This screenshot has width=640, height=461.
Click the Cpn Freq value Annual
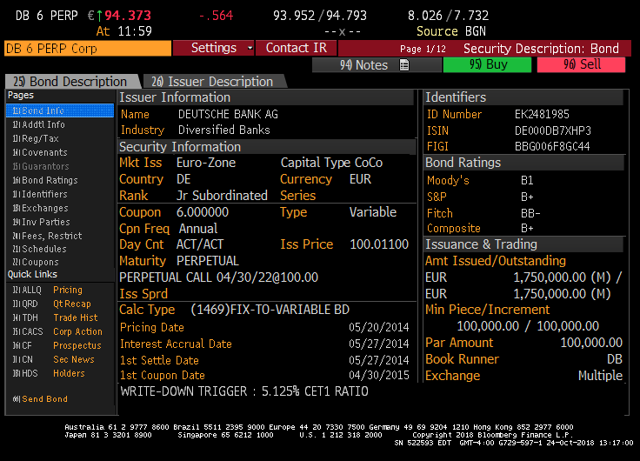click(198, 228)
